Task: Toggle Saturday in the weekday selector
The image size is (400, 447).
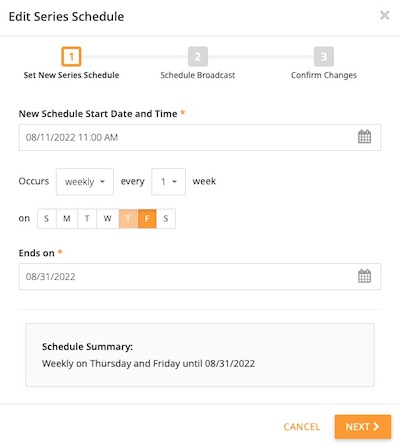Action: click(166, 219)
